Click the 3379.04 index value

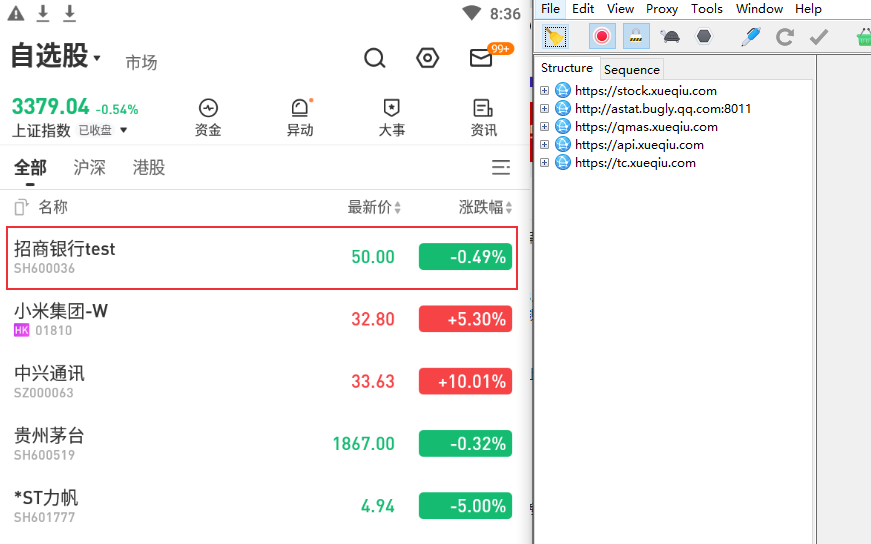coord(51,106)
